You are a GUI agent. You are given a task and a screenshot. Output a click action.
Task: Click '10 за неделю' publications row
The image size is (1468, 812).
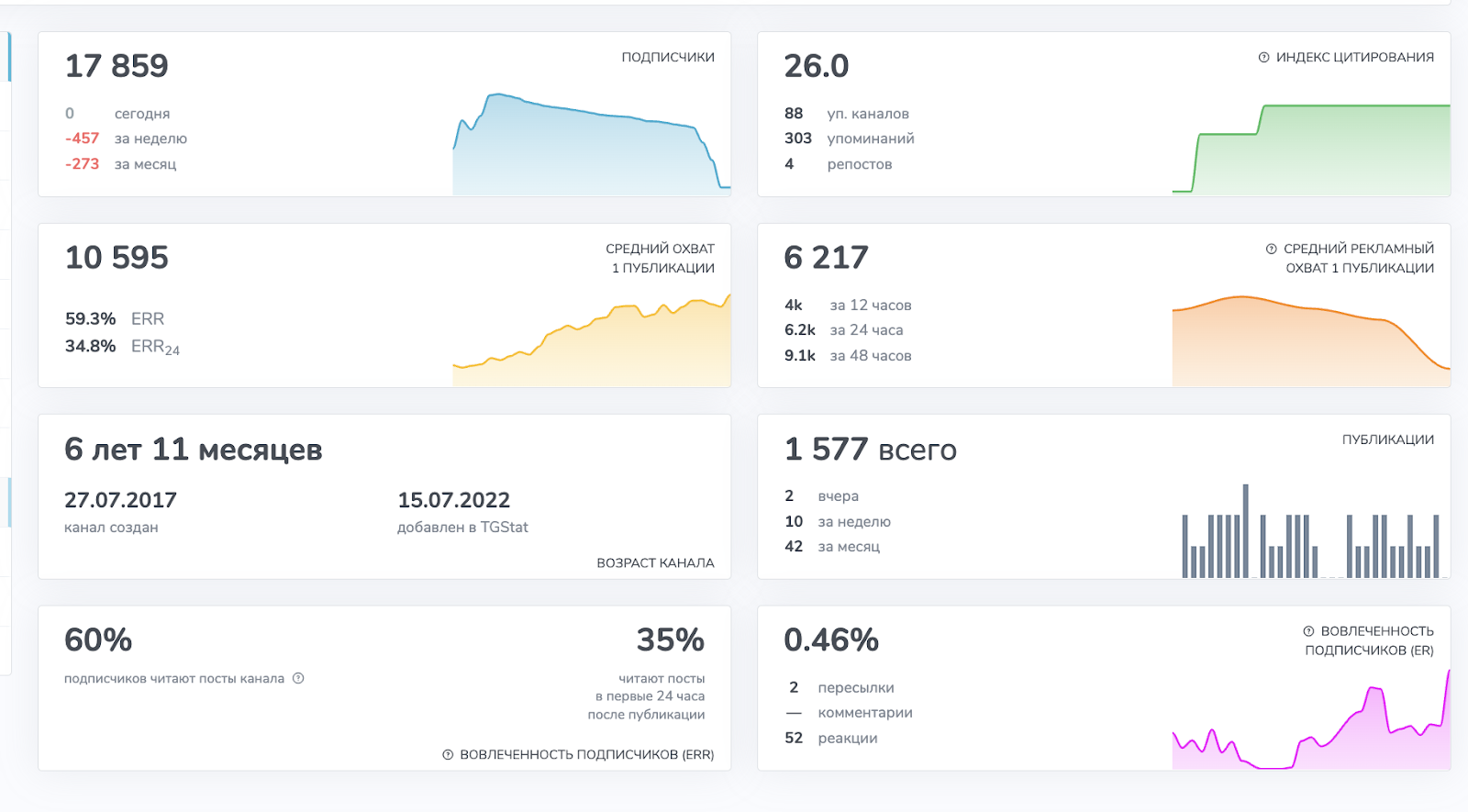838,522
